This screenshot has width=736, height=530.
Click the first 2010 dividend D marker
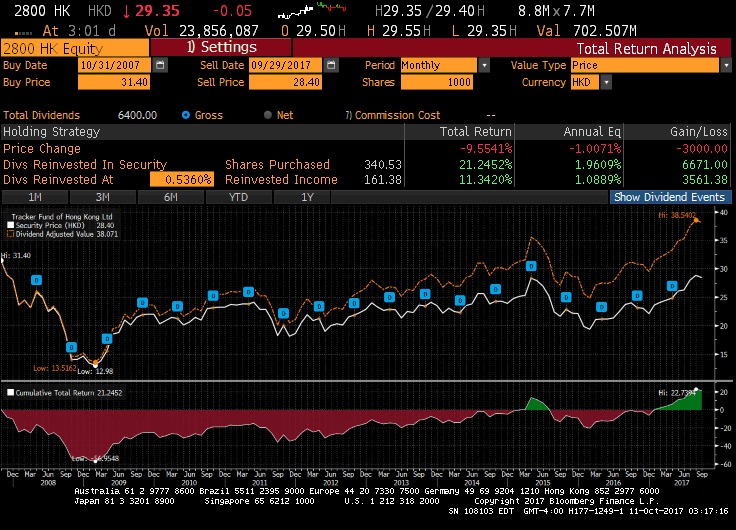177,307
